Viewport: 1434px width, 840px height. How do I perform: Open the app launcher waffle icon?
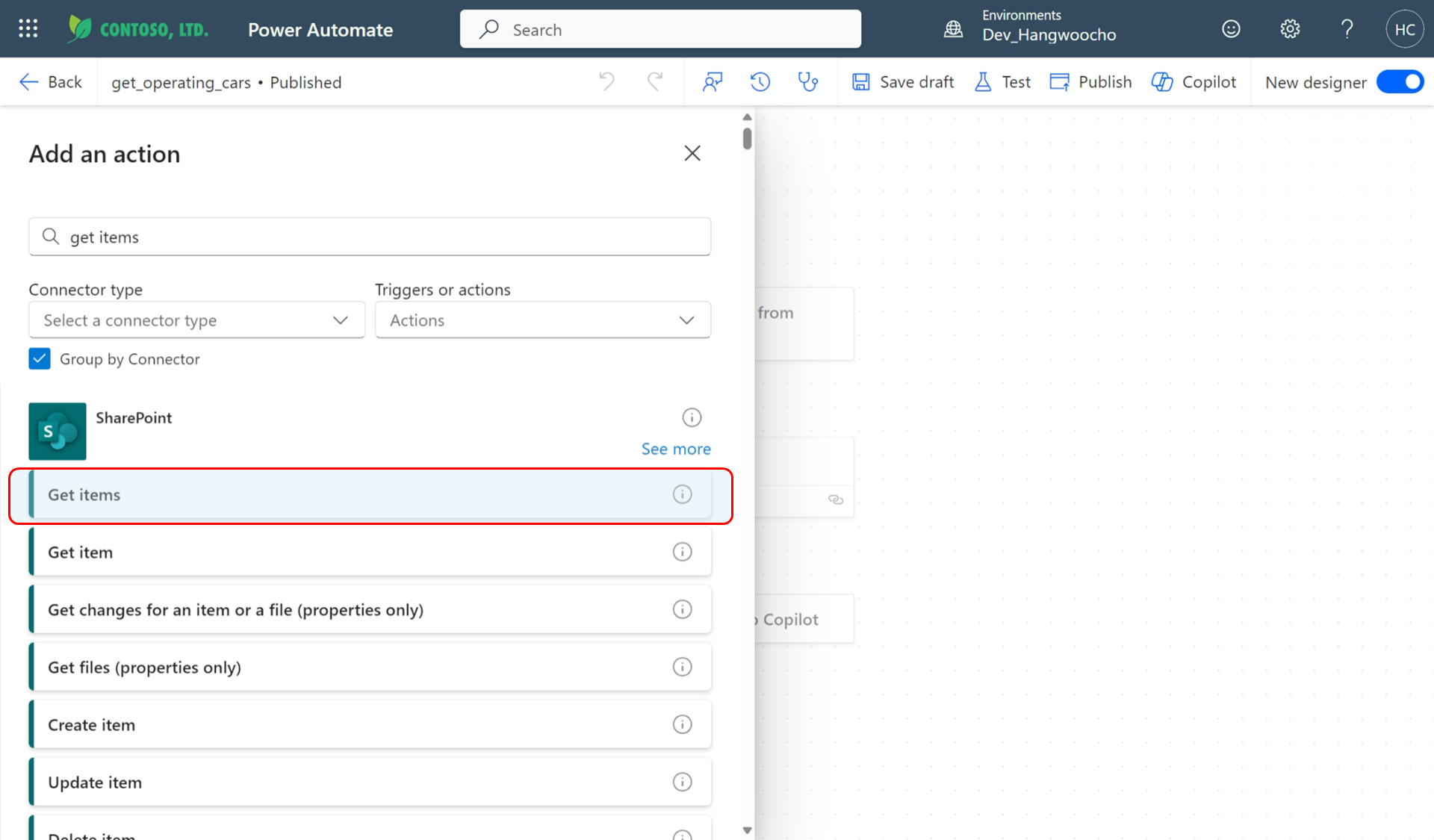pyautogui.click(x=28, y=29)
